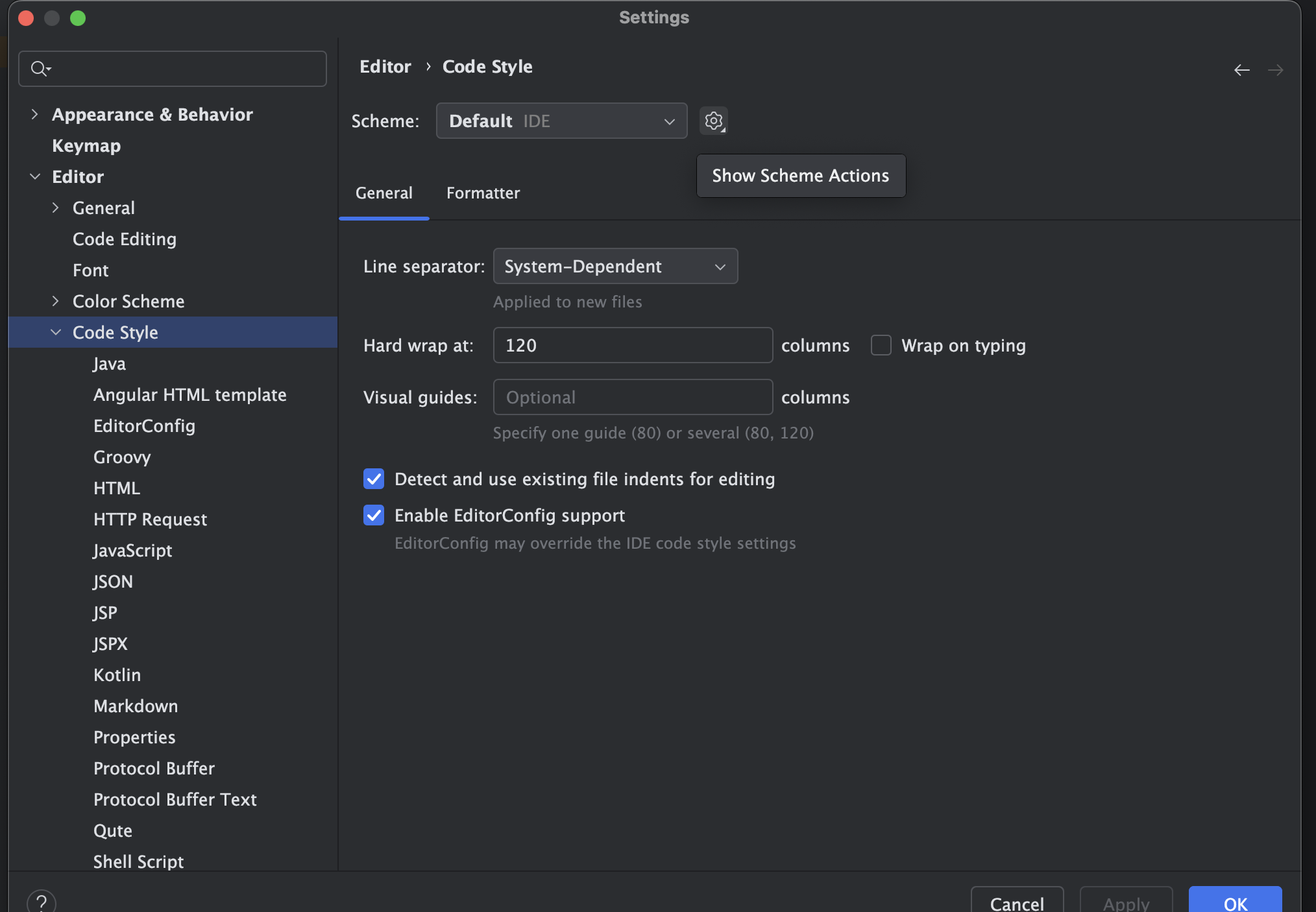Click the Show Scheme Actions gear icon

tap(713, 121)
